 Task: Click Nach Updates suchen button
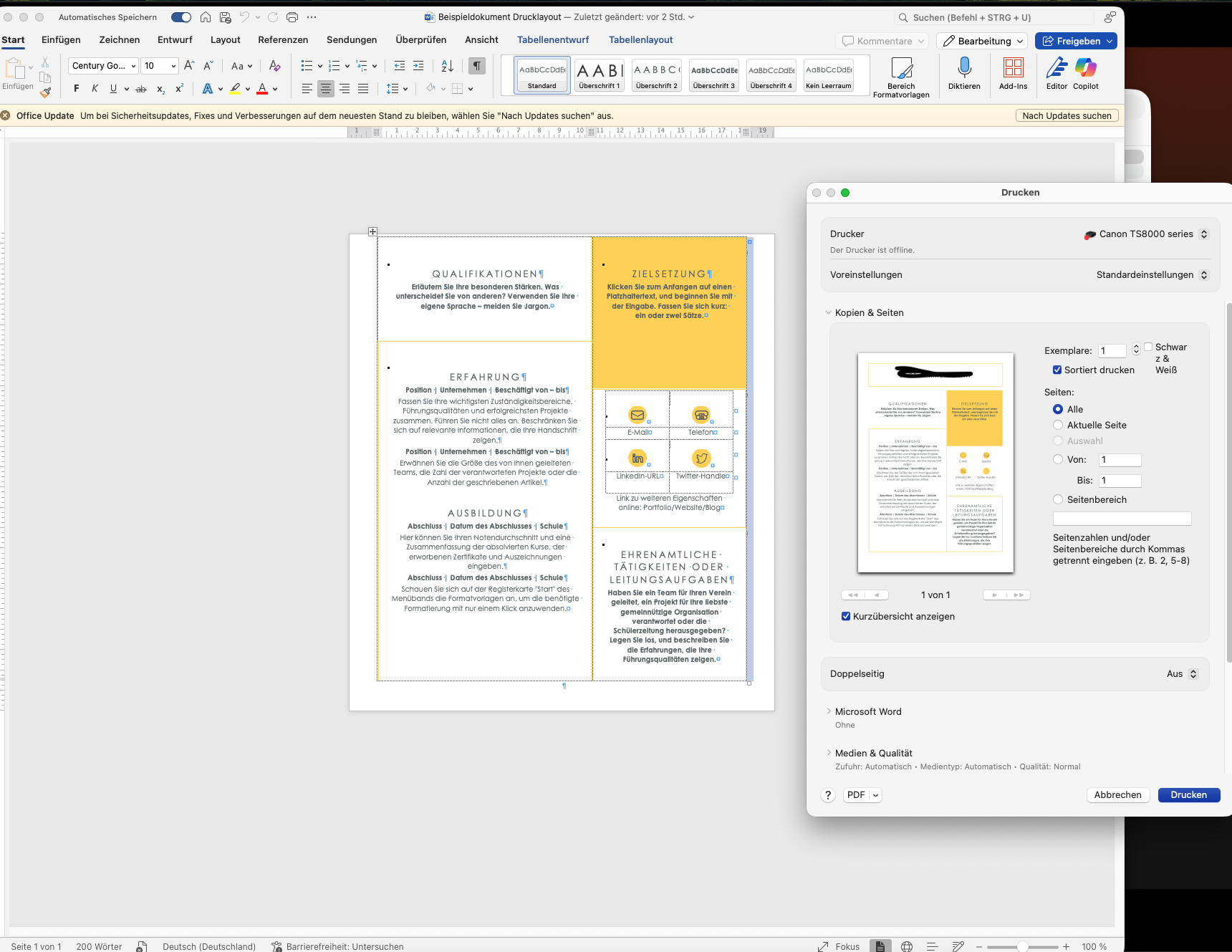click(1067, 116)
